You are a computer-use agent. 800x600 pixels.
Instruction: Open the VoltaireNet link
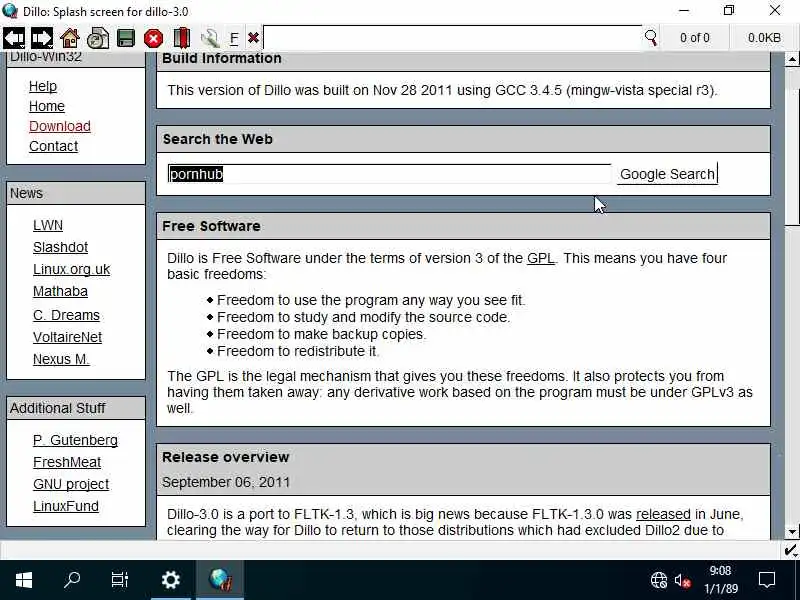pos(67,337)
